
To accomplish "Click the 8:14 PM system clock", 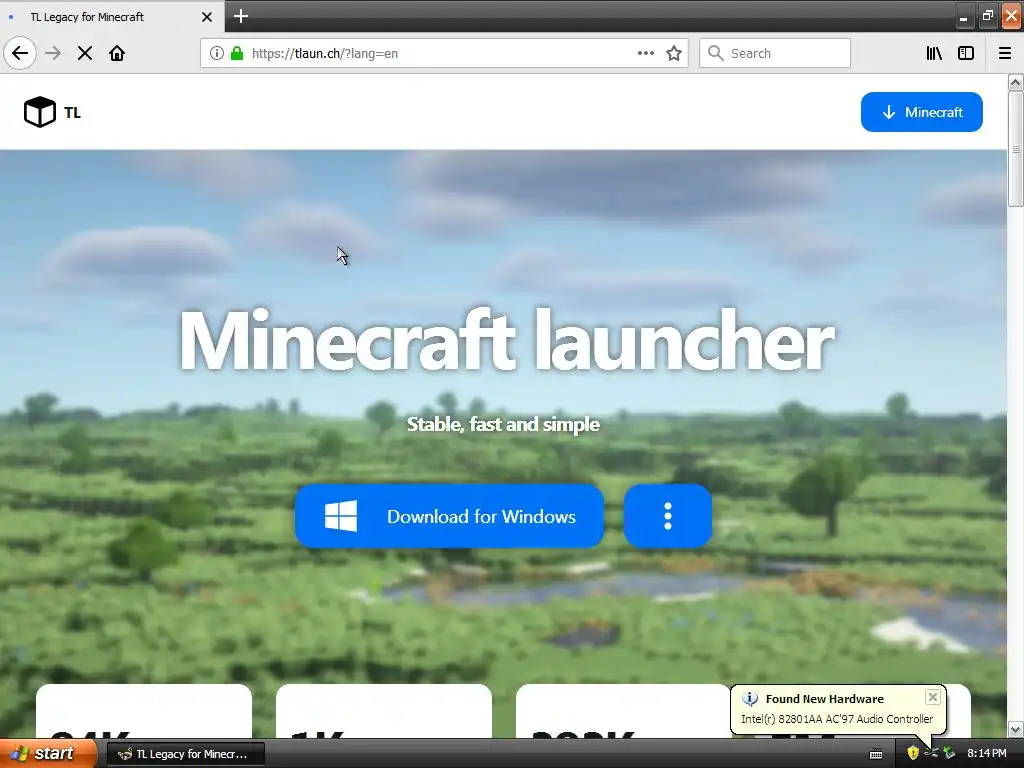I will click(x=987, y=753).
